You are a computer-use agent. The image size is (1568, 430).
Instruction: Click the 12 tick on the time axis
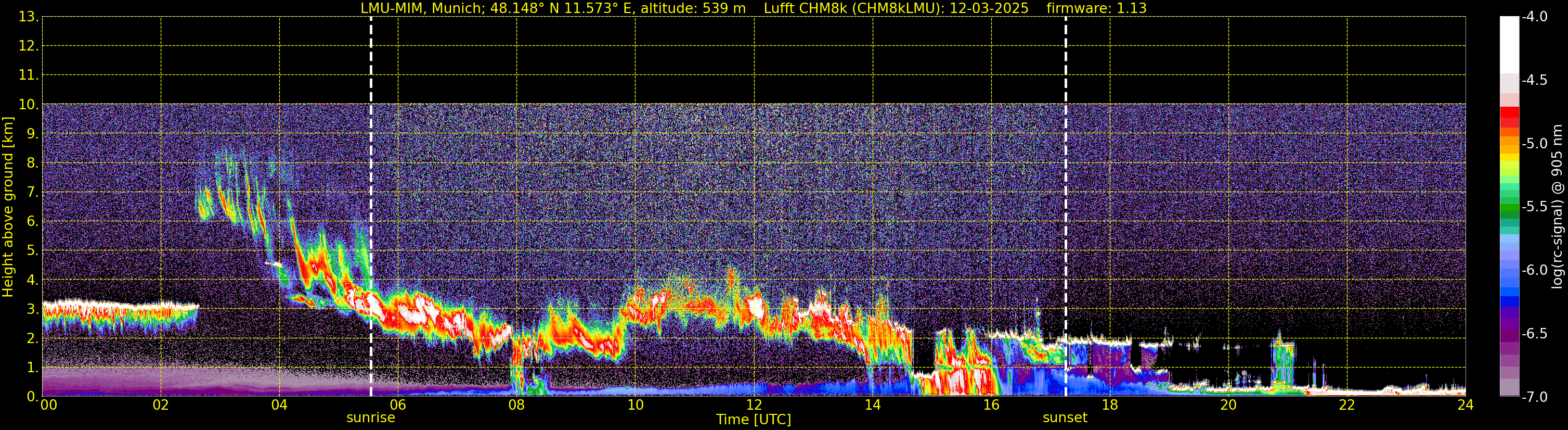tap(754, 406)
